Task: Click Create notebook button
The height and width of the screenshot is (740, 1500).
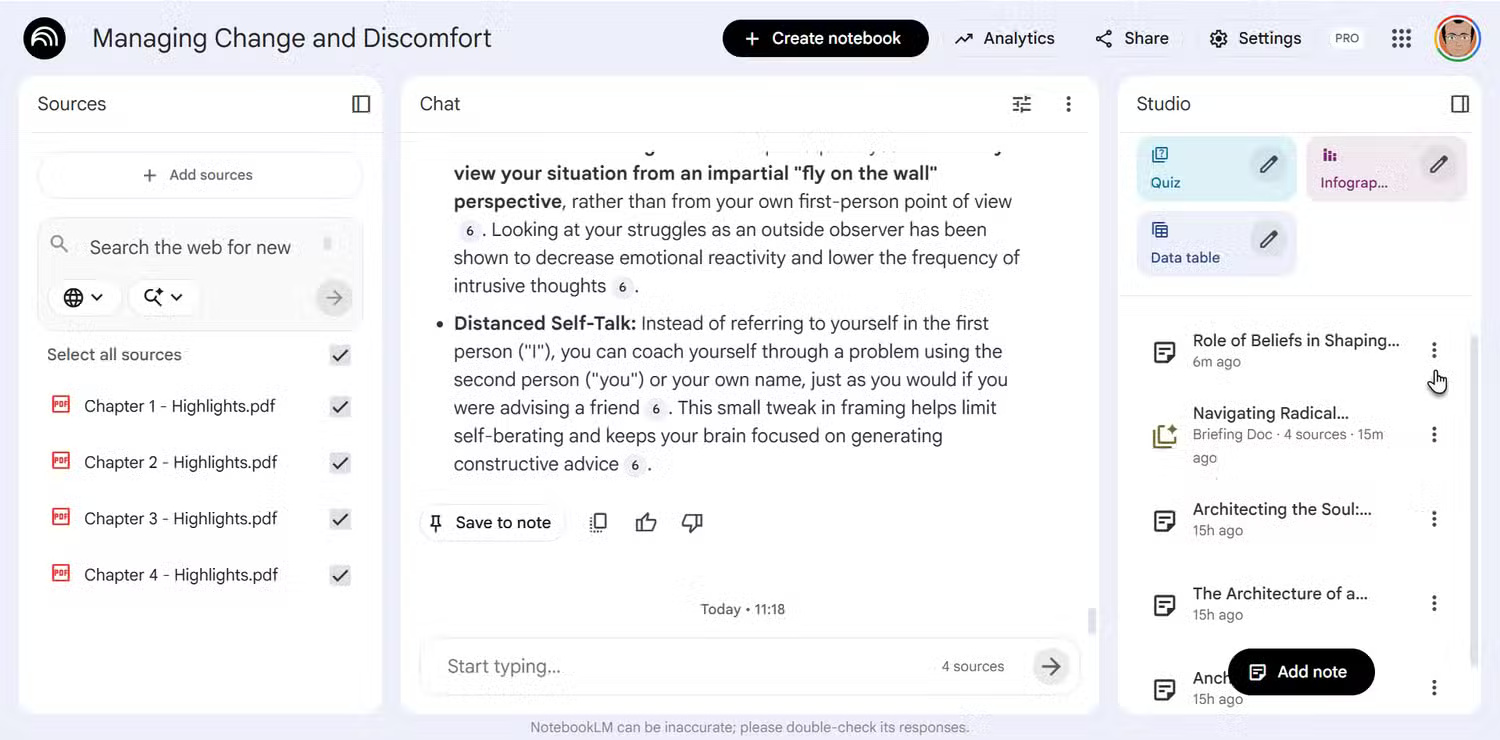Action: pos(825,39)
